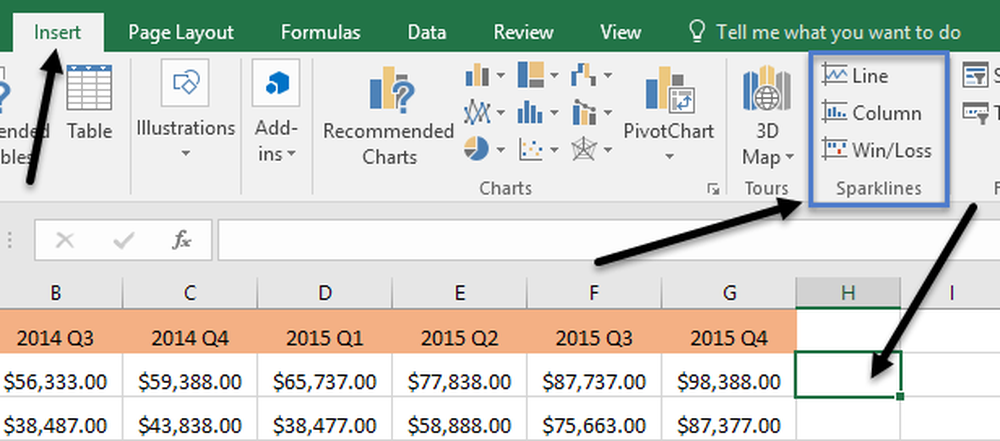The image size is (1000, 441).
Task: Insert a combo chart
Action: click(591, 113)
